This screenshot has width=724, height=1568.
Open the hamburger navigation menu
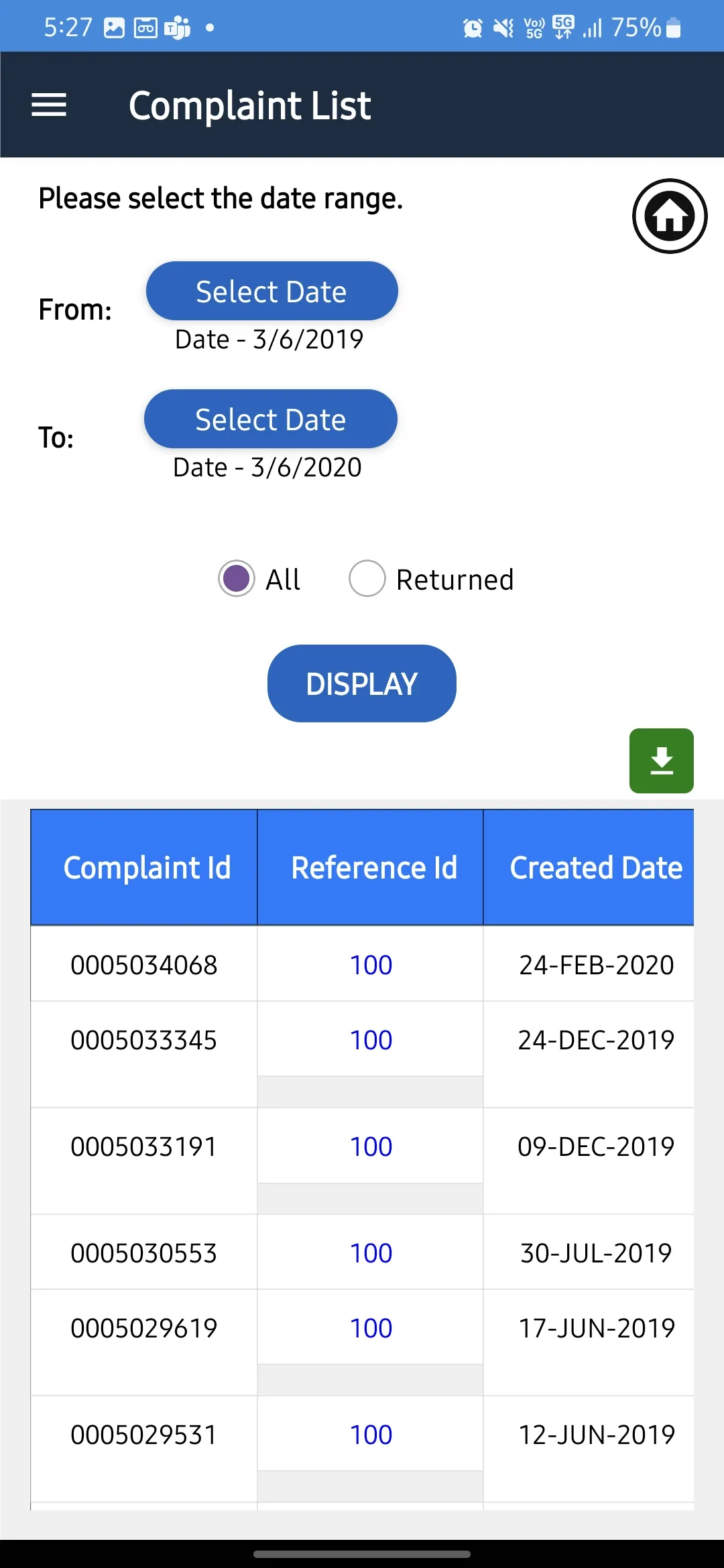pos(49,105)
